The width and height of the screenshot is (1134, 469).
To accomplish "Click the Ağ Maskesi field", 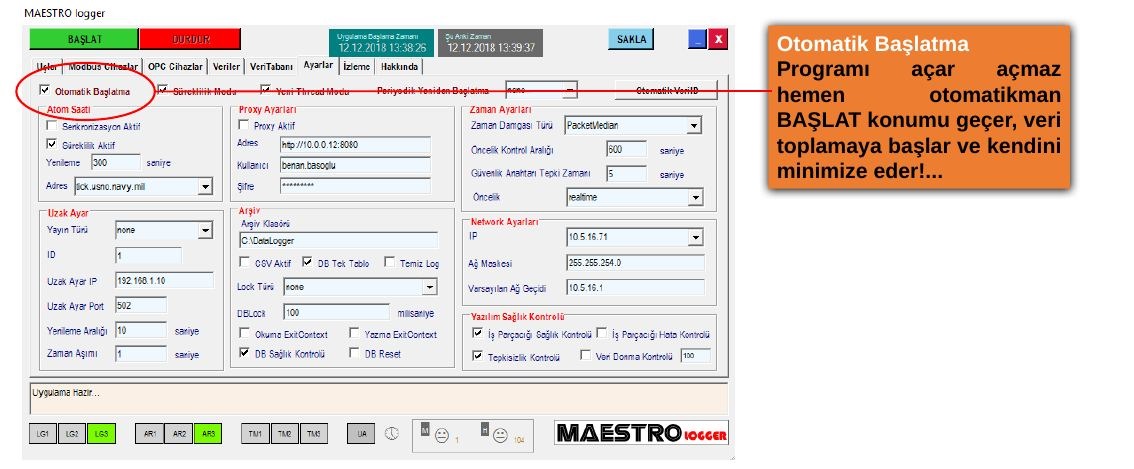I will pos(635,262).
